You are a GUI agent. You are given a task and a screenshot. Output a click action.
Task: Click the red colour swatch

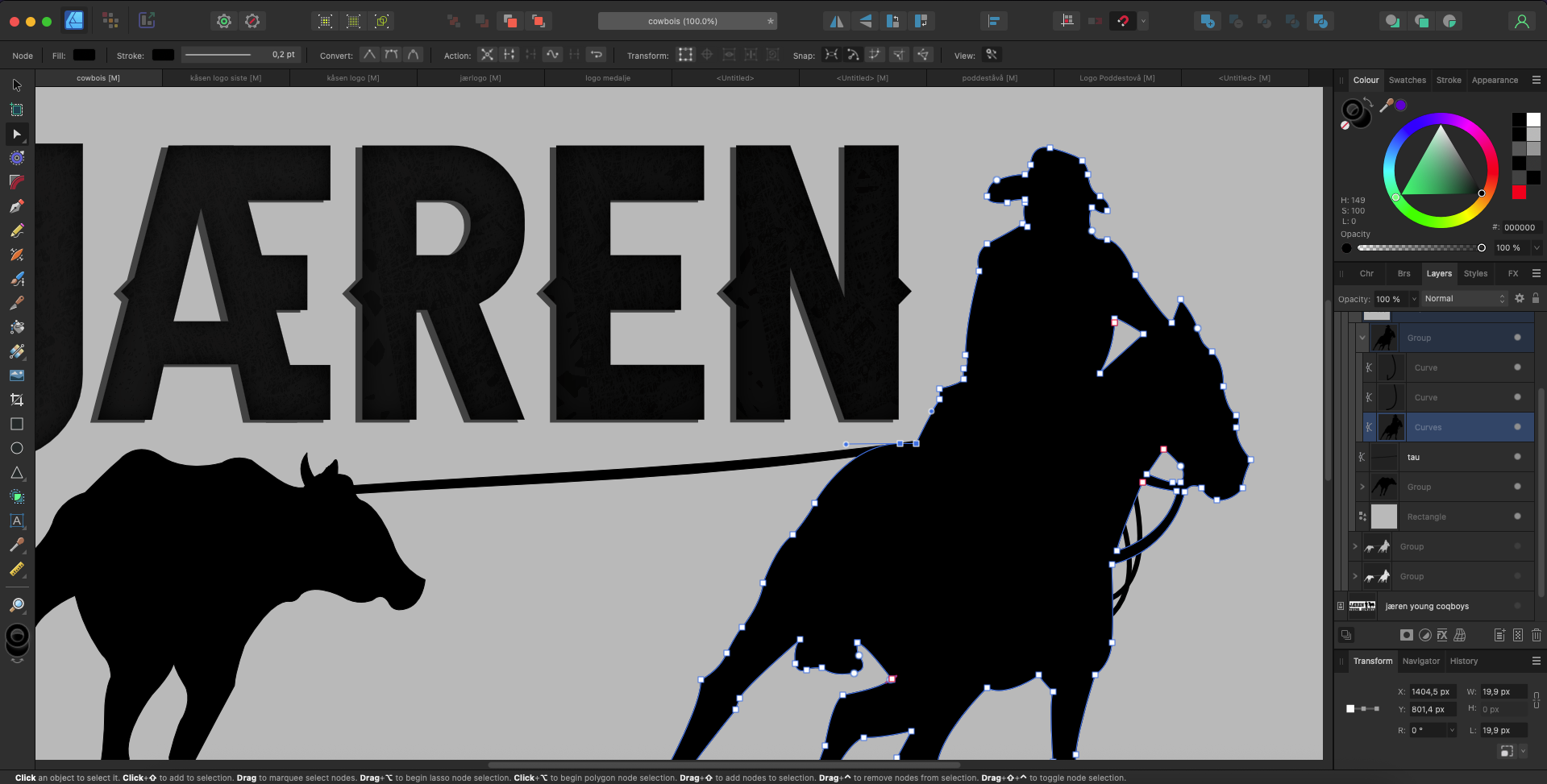pyautogui.click(x=1519, y=193)
